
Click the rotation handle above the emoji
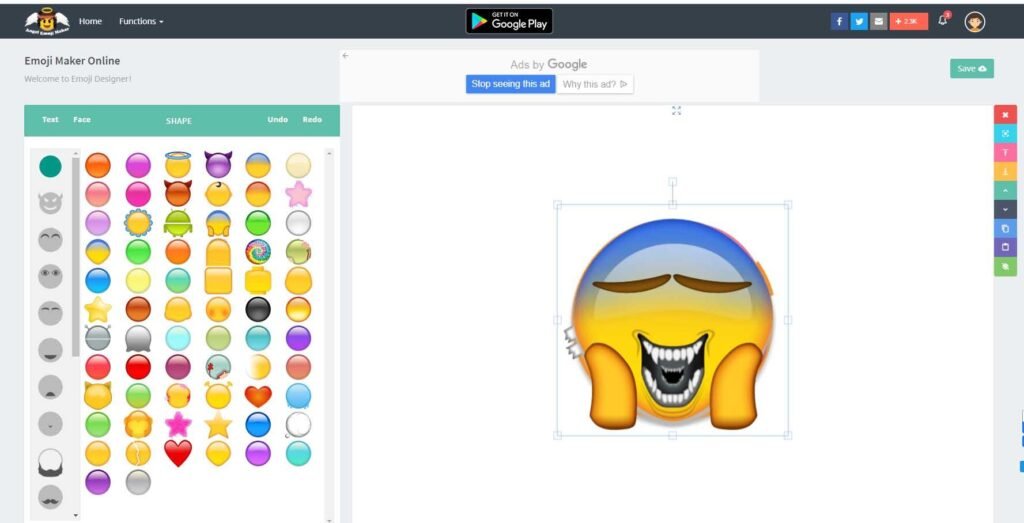point(673,182)
